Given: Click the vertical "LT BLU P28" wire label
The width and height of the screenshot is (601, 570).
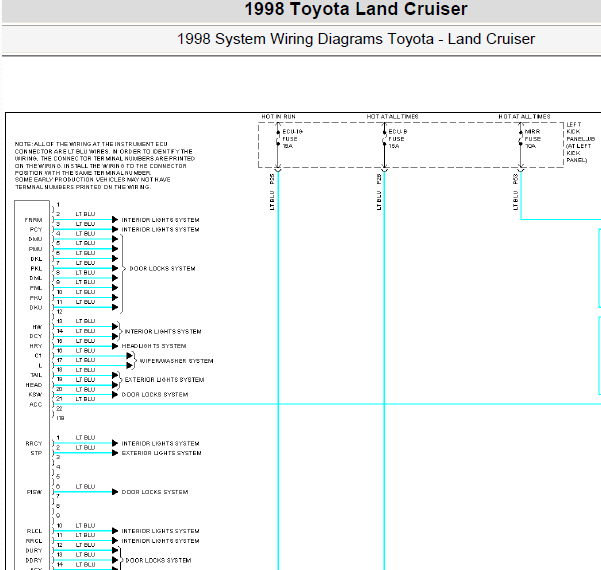Looking at the screenshot, I should (x=379, y=192).
